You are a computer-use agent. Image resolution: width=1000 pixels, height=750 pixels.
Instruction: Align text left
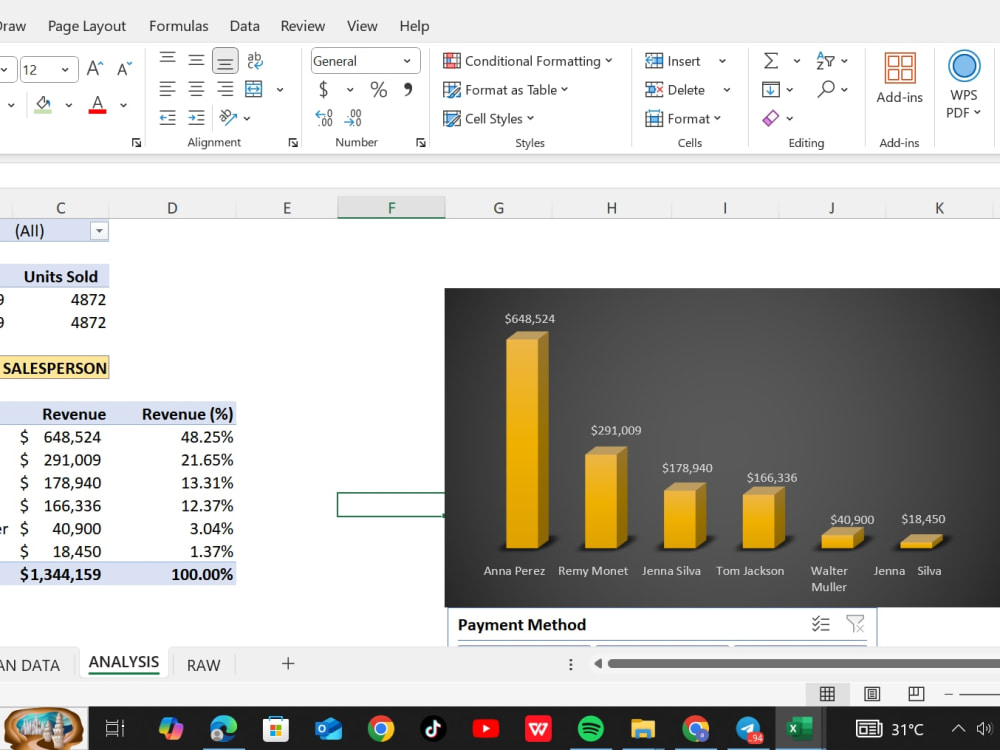point(168,89)
